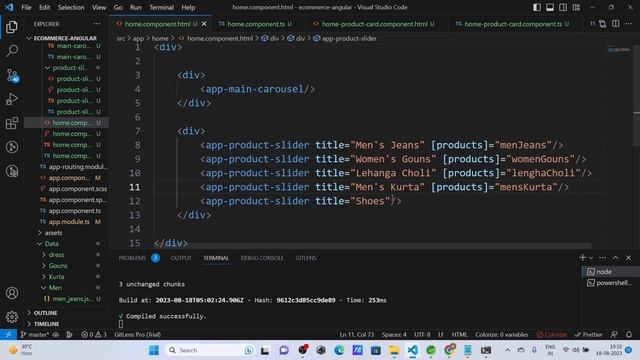Open the Explorer view in activity bar
The height and width of the screenshot is (360, 640).
pyautogui.click(x=12, y=27)
